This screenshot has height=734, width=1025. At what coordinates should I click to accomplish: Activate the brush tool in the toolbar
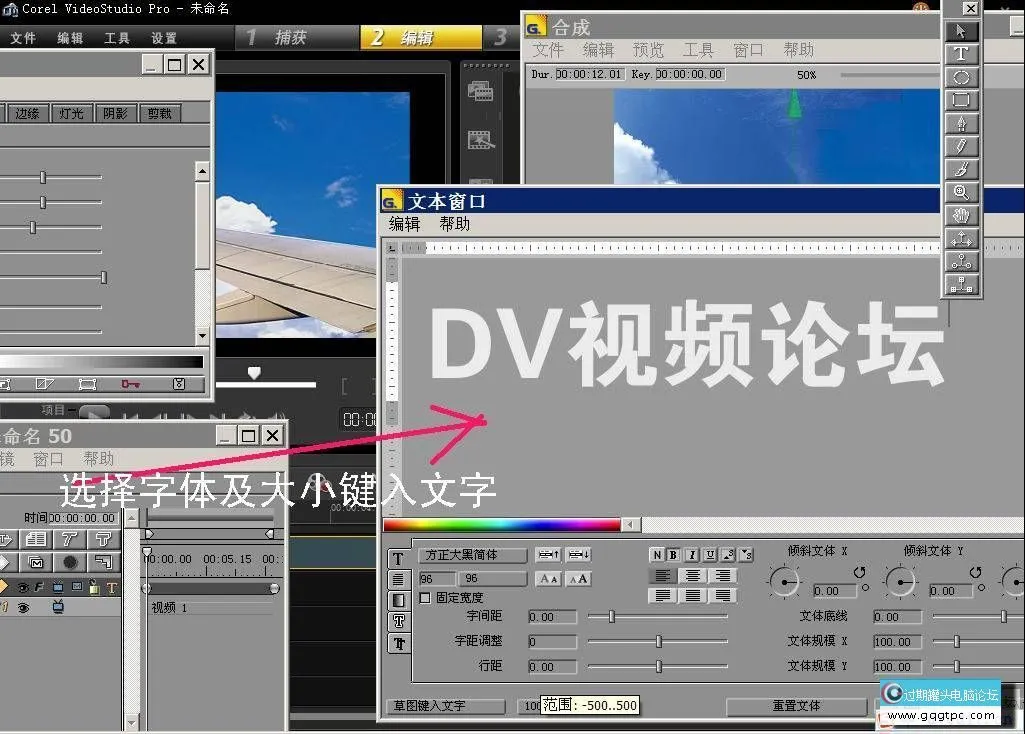point(961,168)
